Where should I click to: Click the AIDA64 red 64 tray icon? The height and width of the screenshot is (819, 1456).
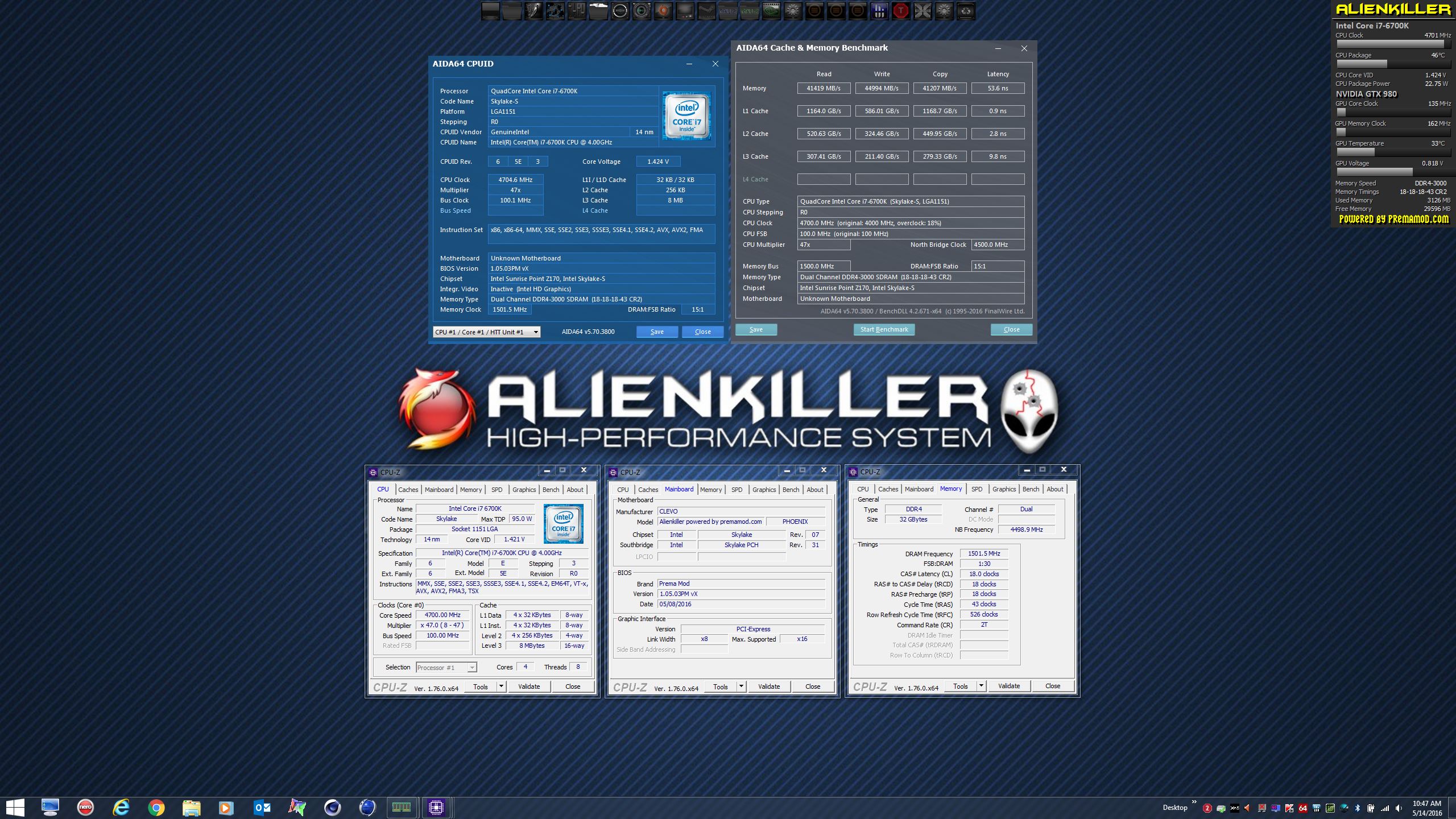click(1303, 808)
